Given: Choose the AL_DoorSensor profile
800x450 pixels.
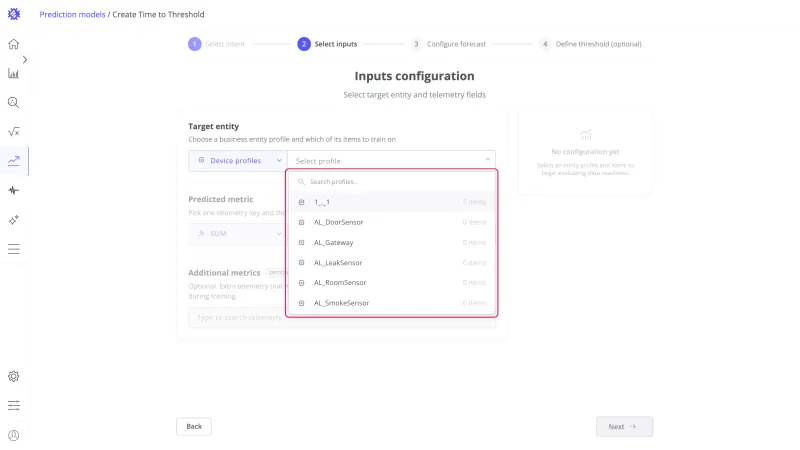Looking at the screenshot, I should 391,222.
